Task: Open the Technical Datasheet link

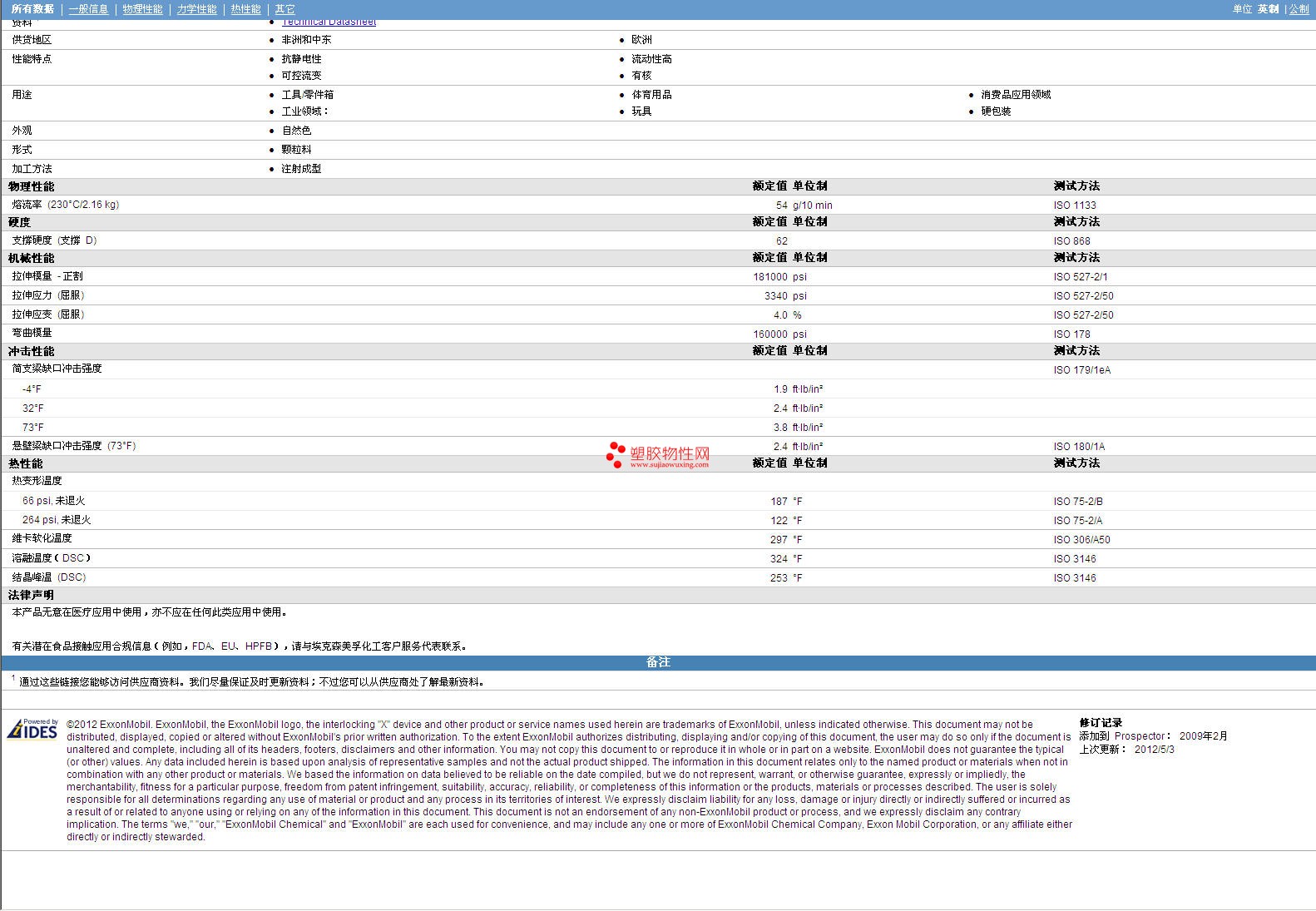Action: (x=329, y=22)
